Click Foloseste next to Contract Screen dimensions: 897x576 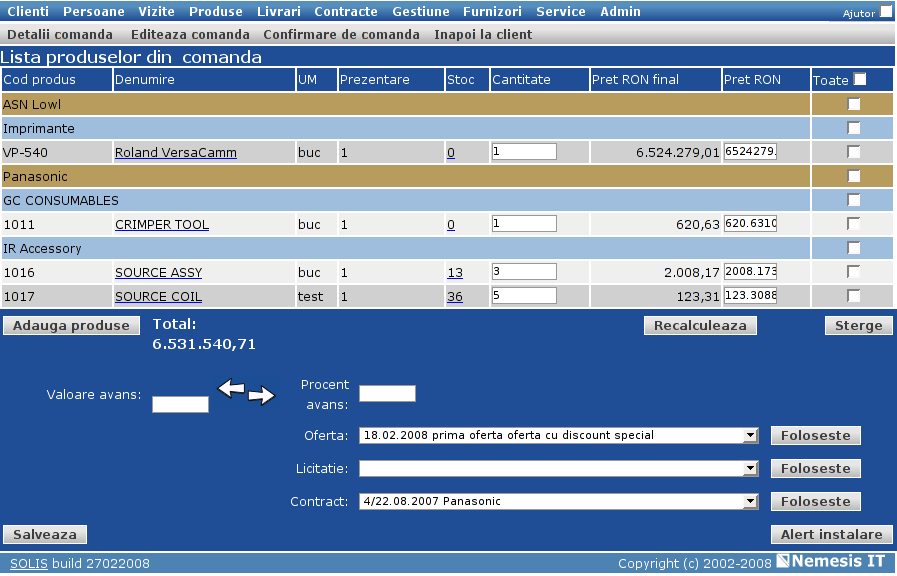coord(815,502)
